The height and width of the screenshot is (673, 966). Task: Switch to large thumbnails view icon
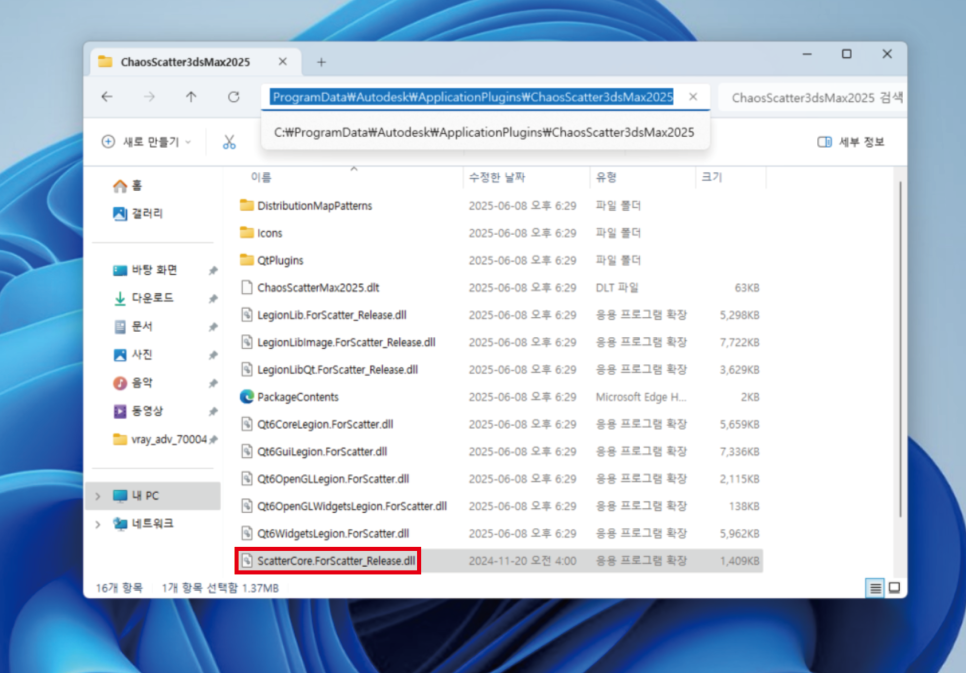895,588
